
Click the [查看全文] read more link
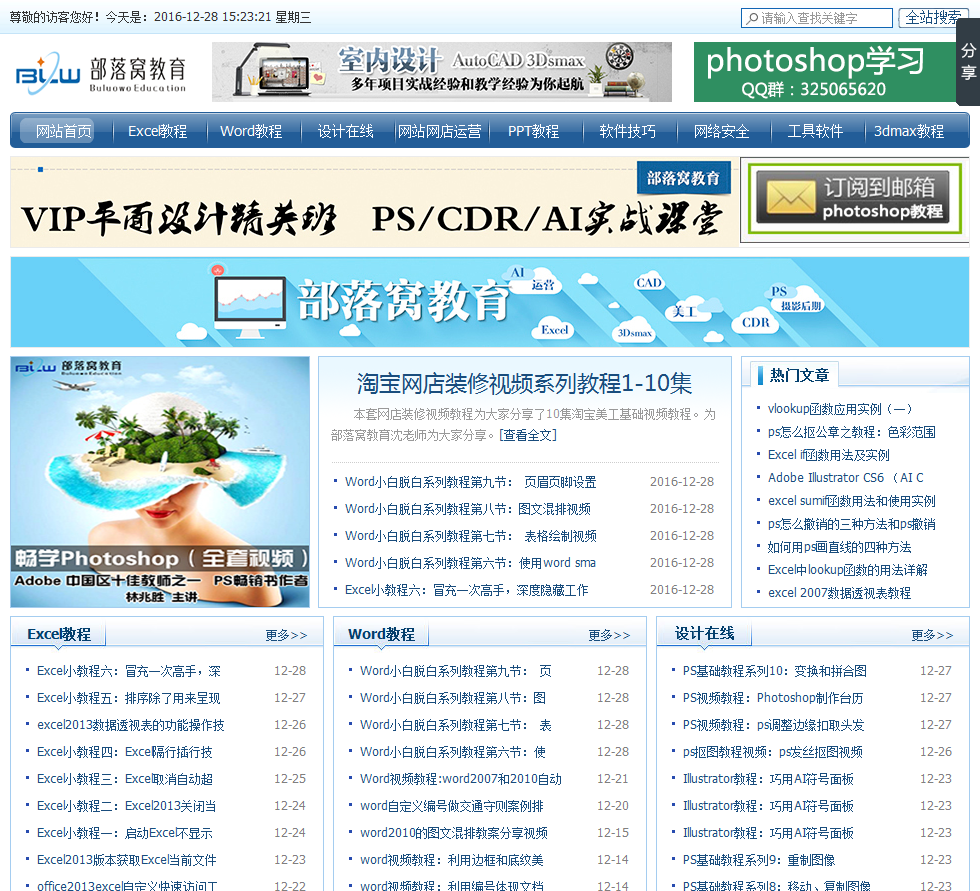(528, 435)
